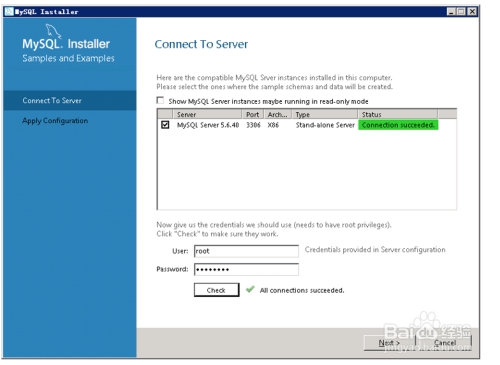Click the Connection succeeded status cell
Screen dimensions: 500x365
398,125
